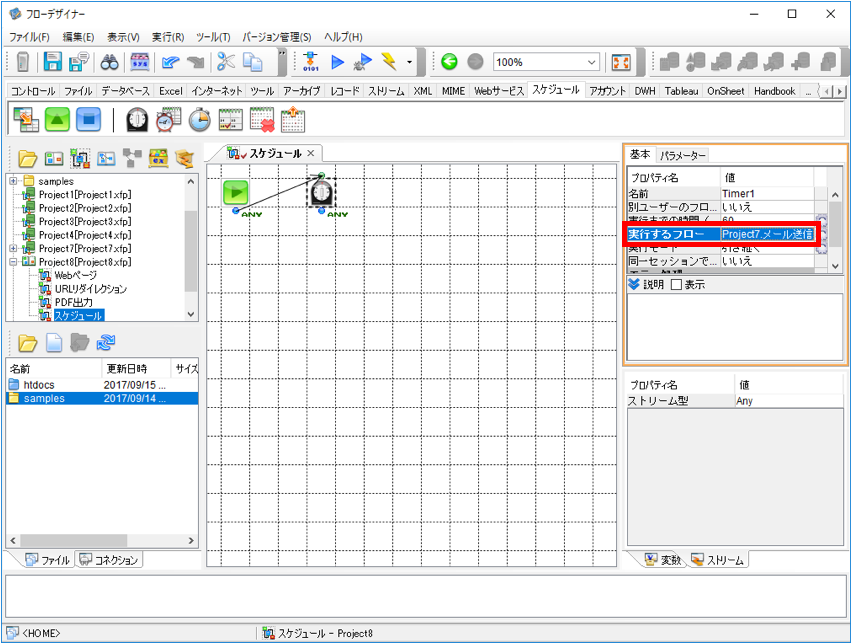Viewport: 852px width, 643px height.
Task: Click the scissors cut icon
Action: coord(226,61)
